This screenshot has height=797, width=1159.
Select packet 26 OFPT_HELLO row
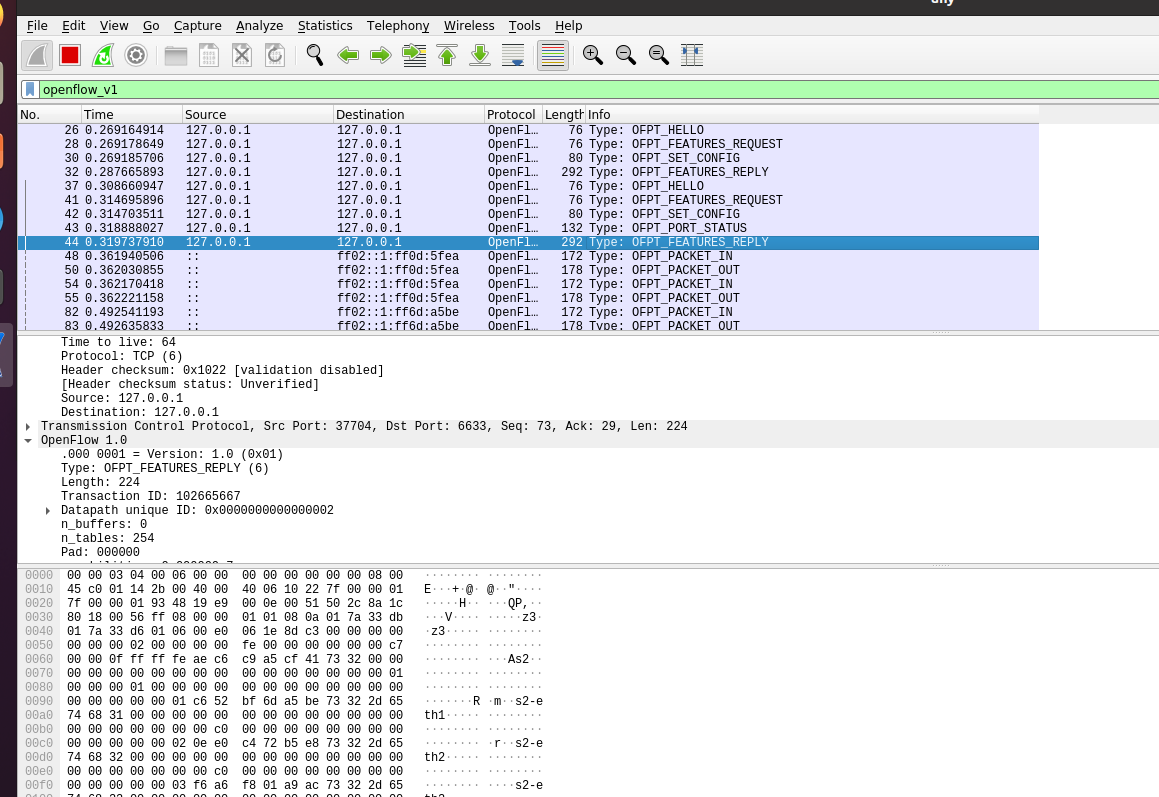pos(528,130)
